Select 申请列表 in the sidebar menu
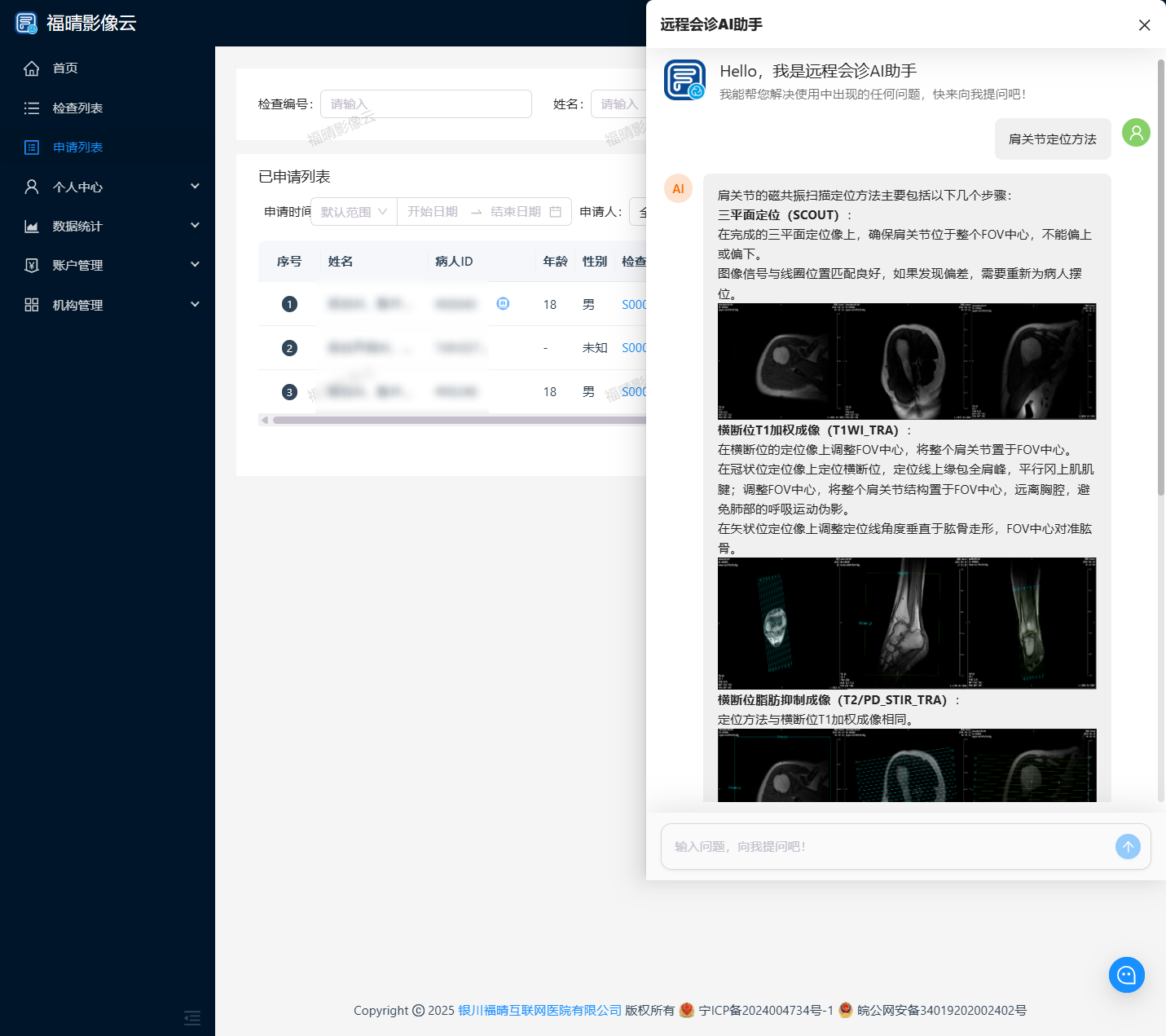The height and width of the screenshot is (1036, 1166). (77, 147)
